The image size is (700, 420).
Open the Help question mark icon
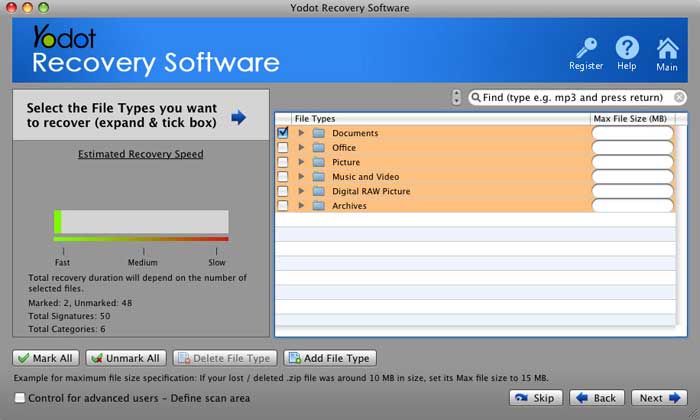coord(627,47)
